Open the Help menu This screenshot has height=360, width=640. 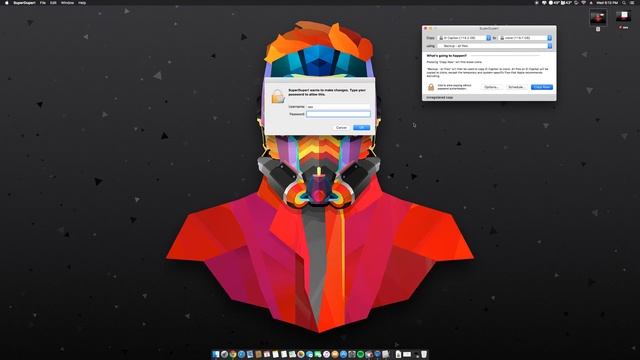point(82,3)
